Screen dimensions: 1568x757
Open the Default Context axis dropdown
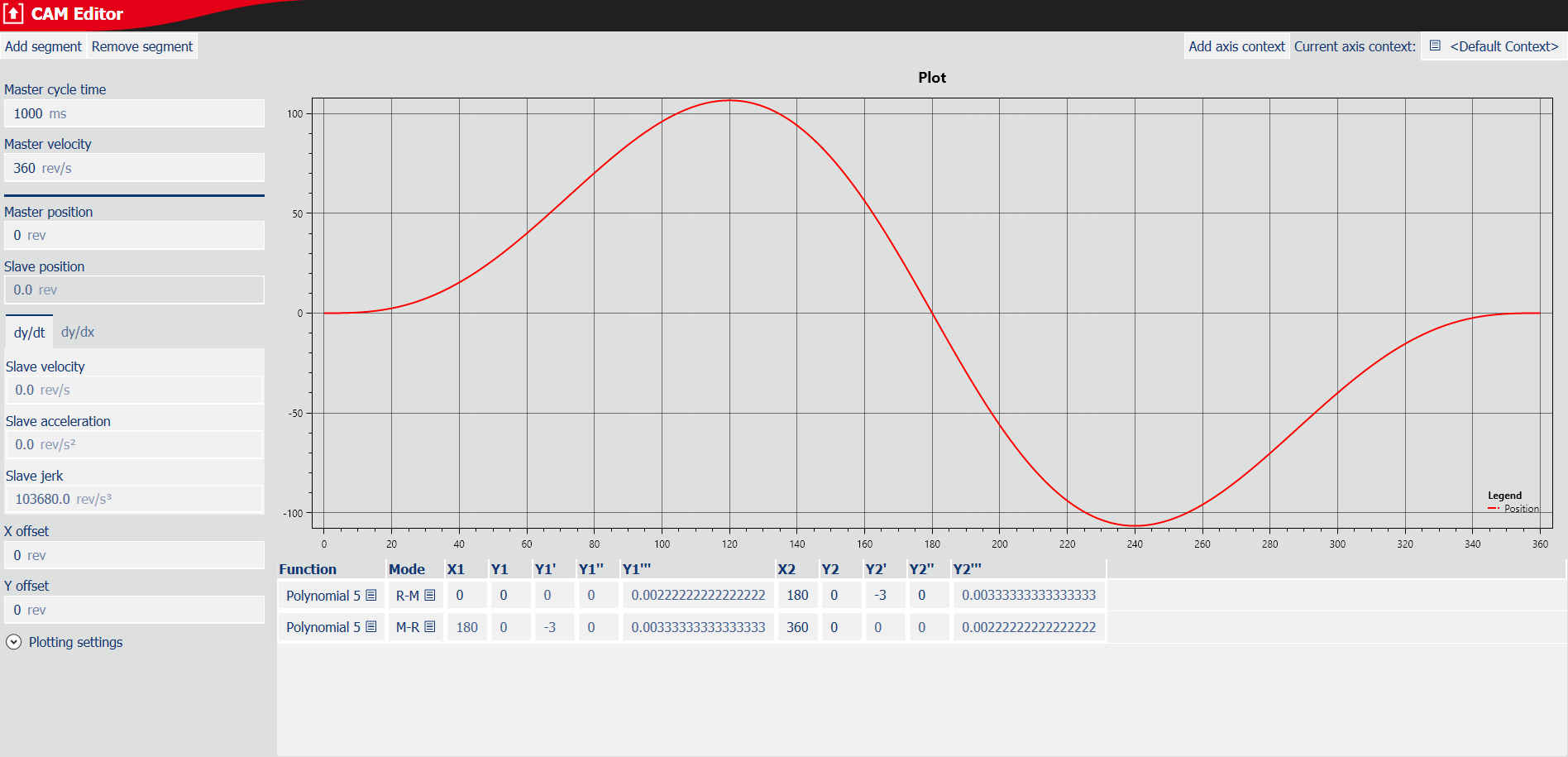pos(1503,46)
